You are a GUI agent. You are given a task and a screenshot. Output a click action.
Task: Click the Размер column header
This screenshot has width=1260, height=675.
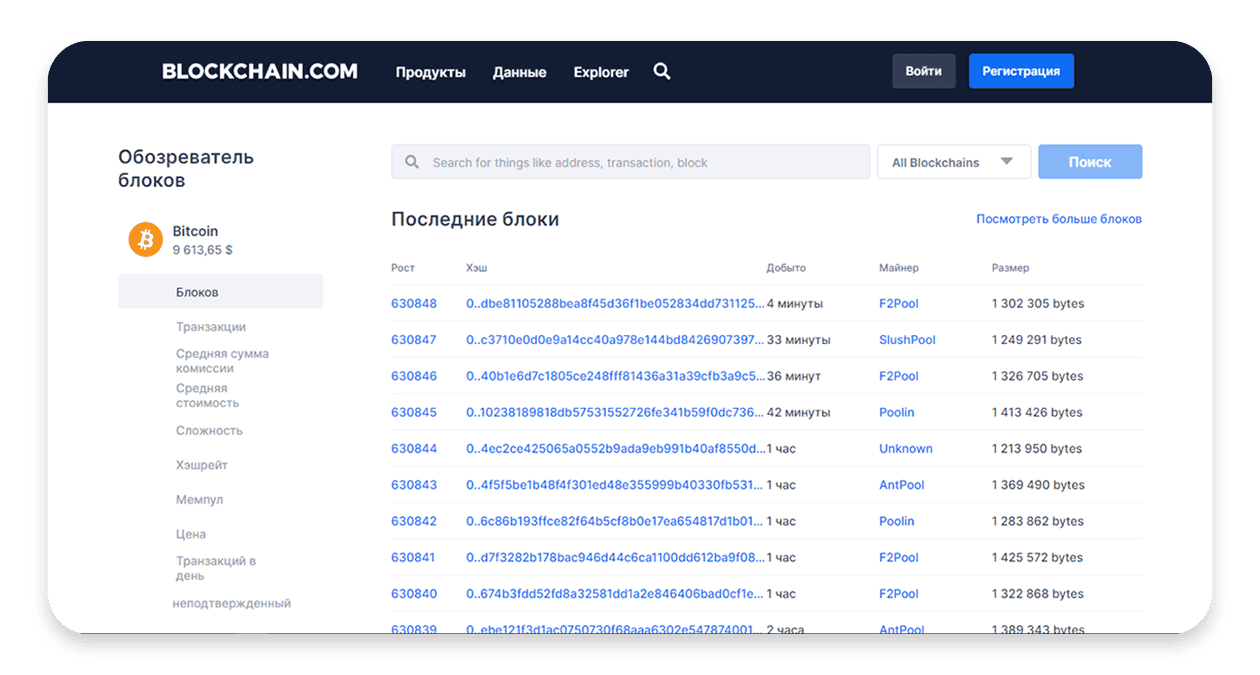click(x=1010, y=268)
